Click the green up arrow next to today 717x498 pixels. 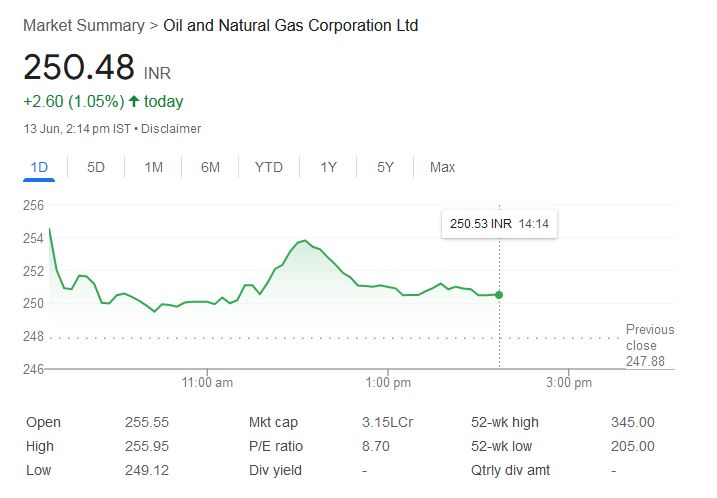coord(134,101)
